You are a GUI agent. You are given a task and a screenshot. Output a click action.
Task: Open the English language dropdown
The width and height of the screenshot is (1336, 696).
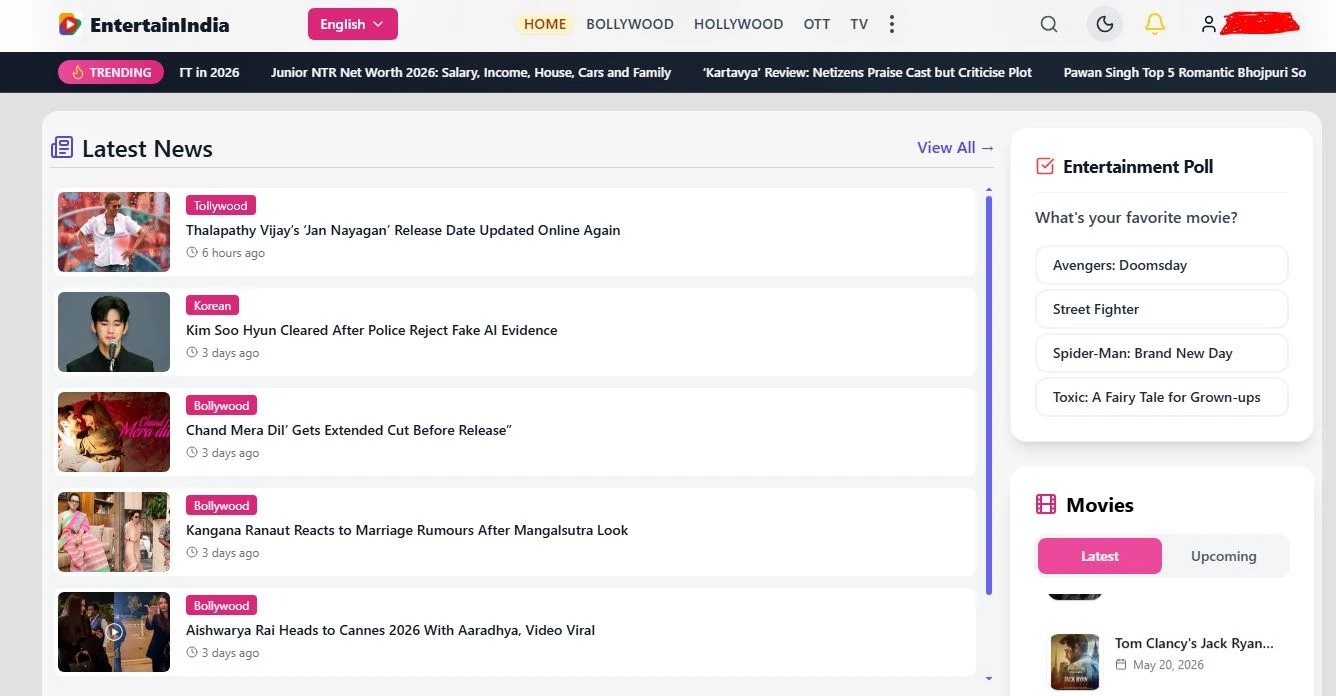(x=353, y=24)
